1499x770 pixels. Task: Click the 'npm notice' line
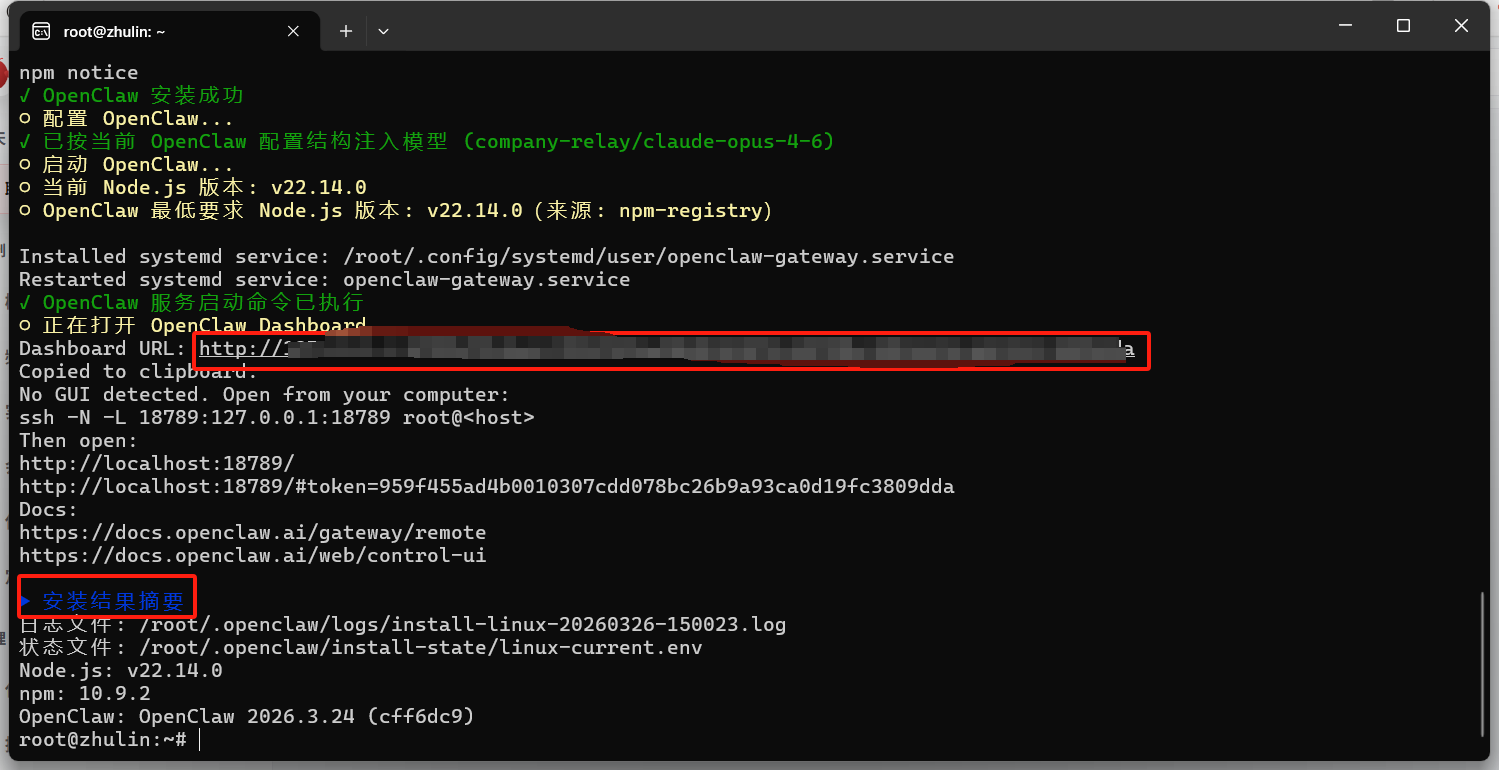coord(79,73)
